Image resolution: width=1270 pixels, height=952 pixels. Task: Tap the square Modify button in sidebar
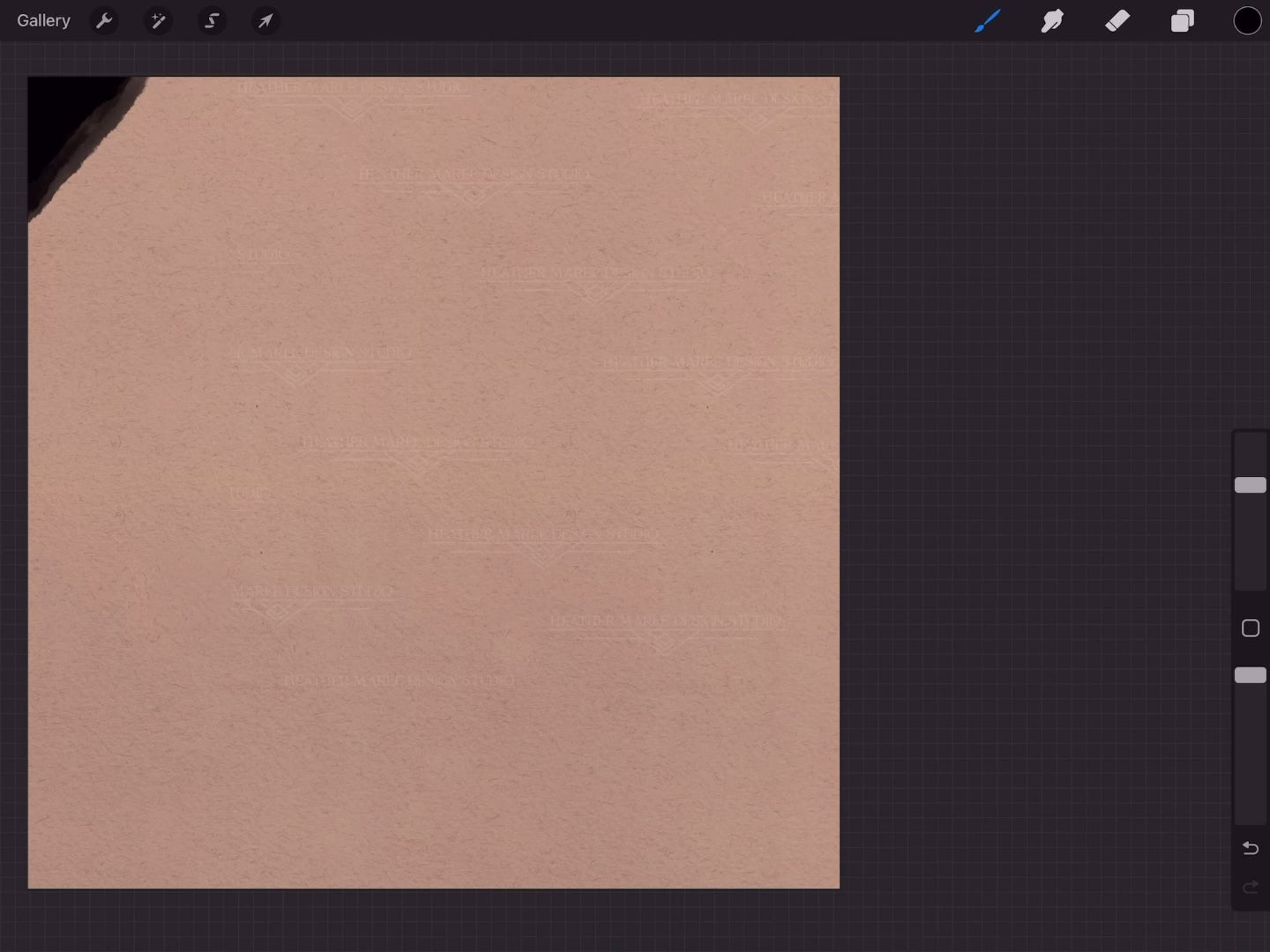(x=1250, y=628)
